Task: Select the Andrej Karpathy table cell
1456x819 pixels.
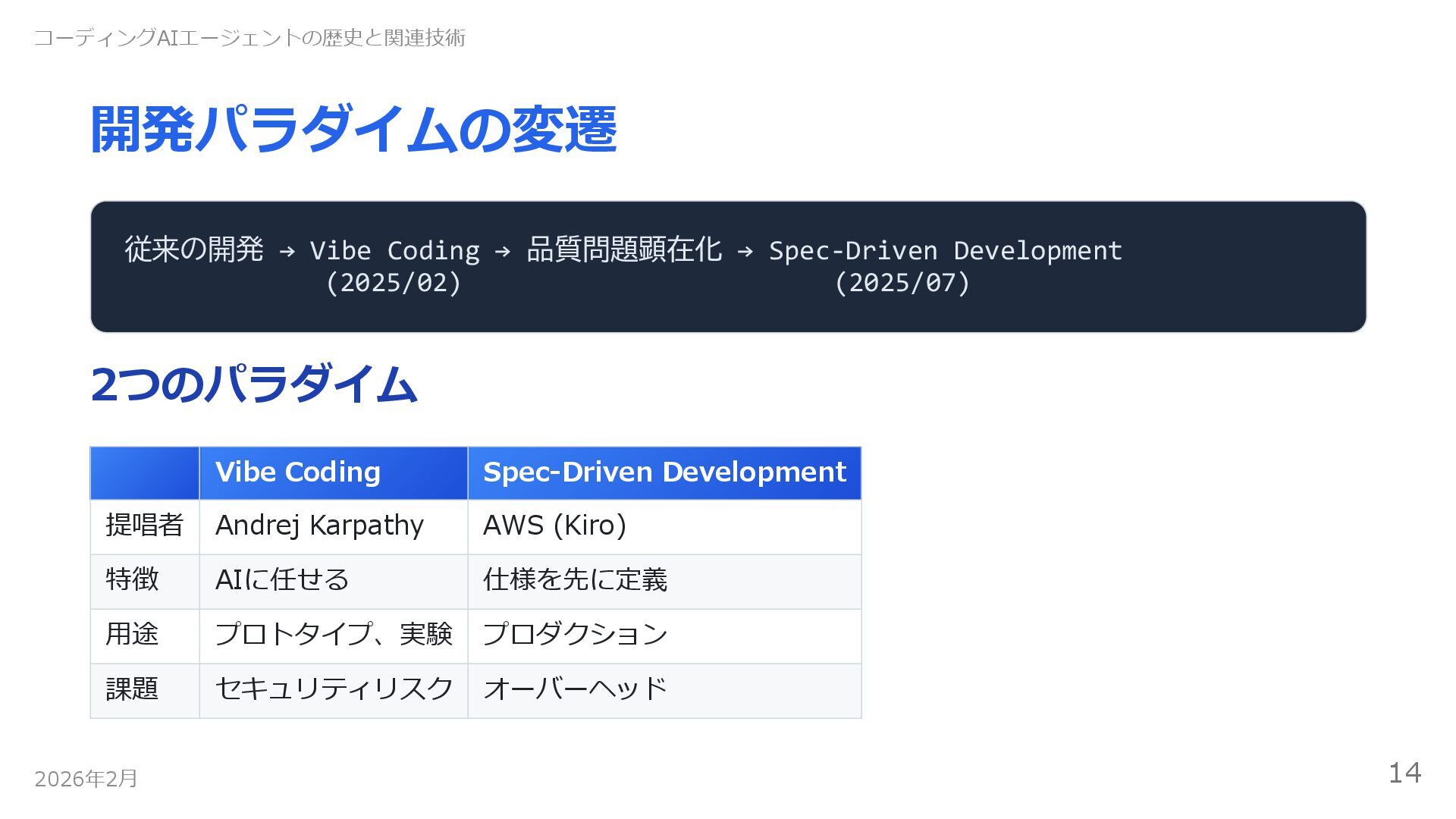Action: pyautogui.click(x=319, y=526)
